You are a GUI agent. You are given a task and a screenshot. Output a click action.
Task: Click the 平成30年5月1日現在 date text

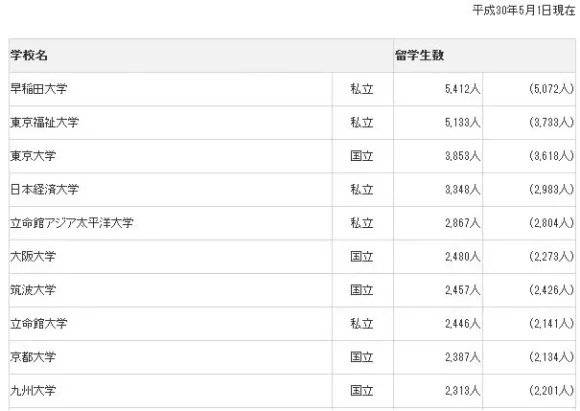click(x=524, y=10)
